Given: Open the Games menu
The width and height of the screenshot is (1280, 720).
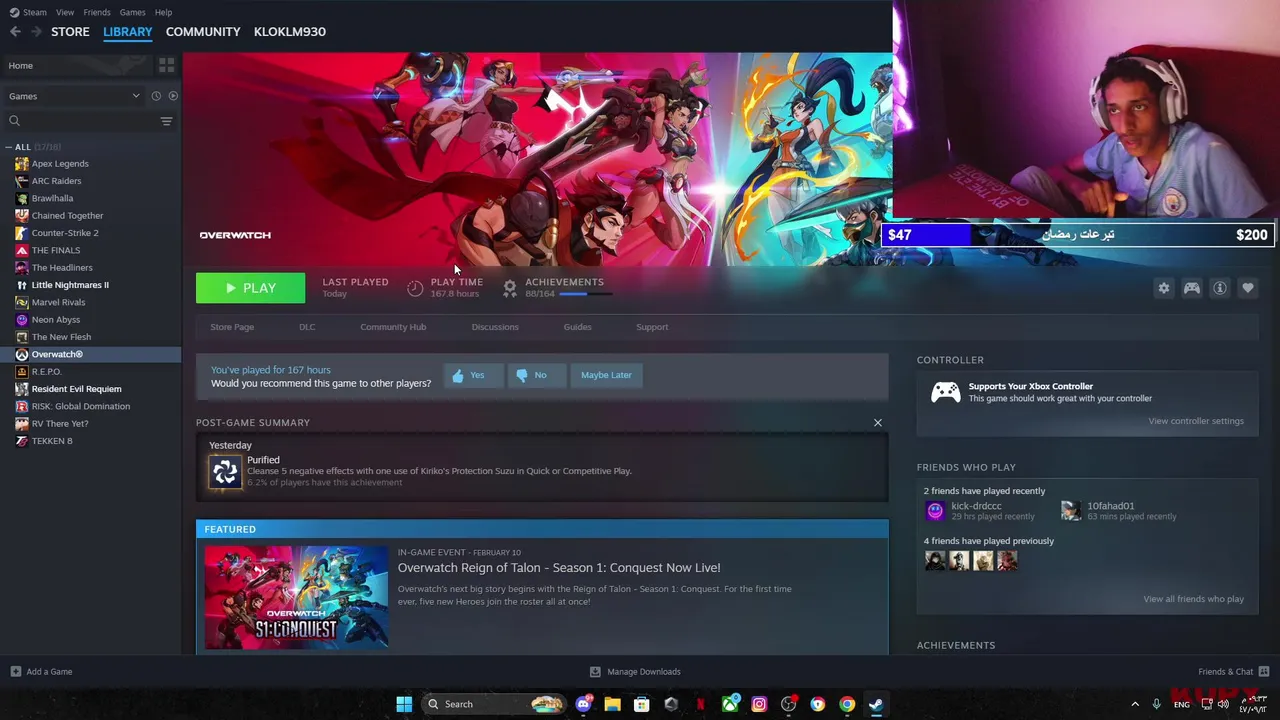Looking at the screenshot, I should (x=132, y=12).
